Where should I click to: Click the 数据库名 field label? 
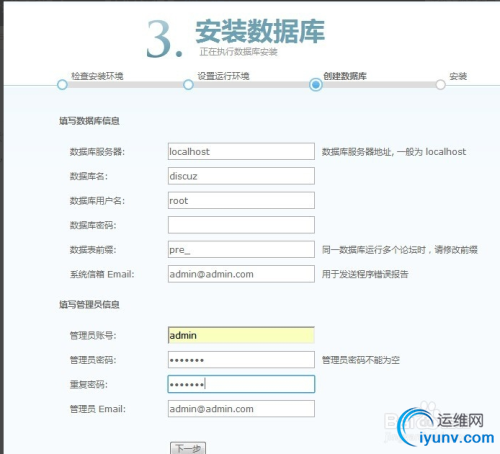pos(89,176)
